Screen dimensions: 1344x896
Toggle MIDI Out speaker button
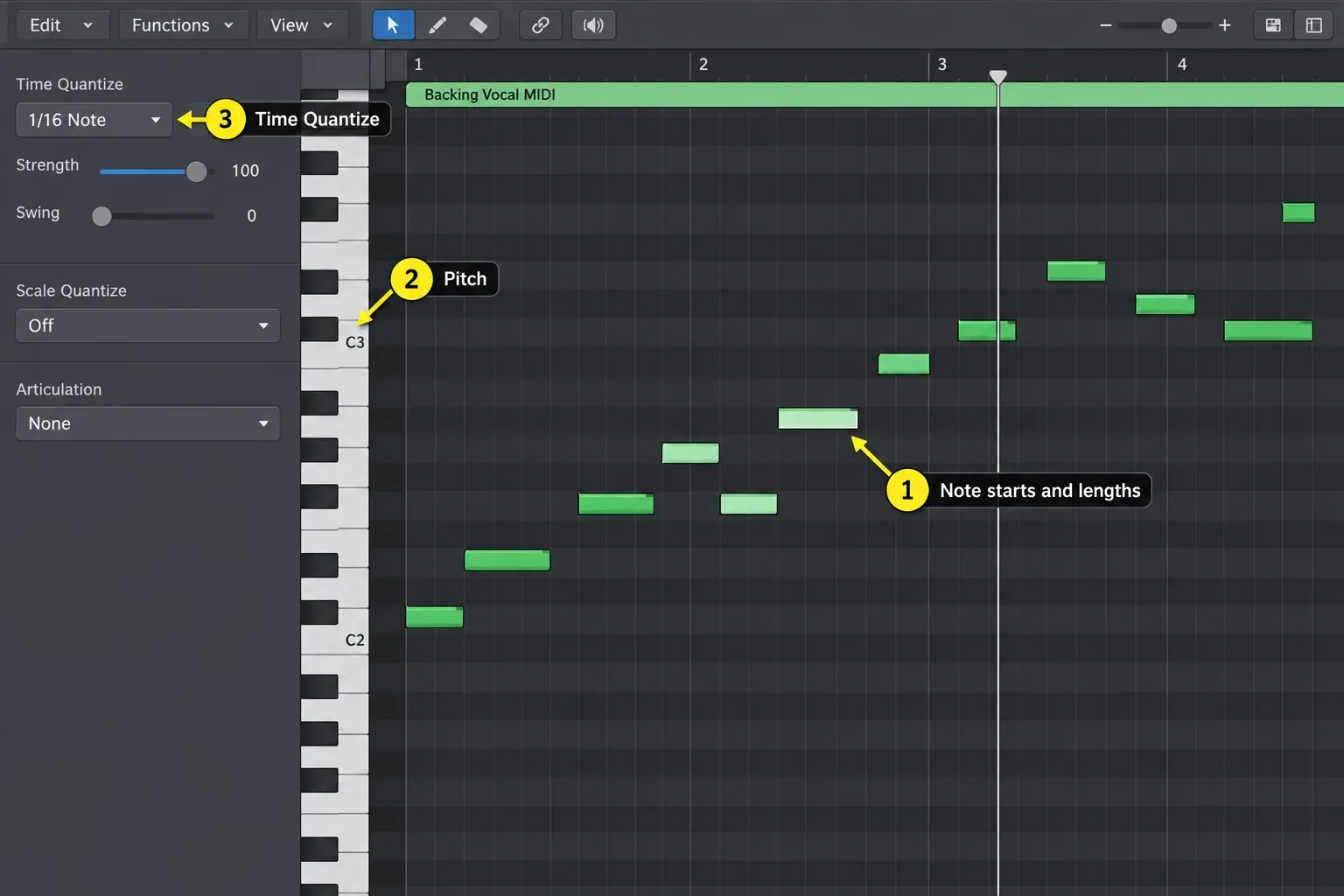pos(593,25)
